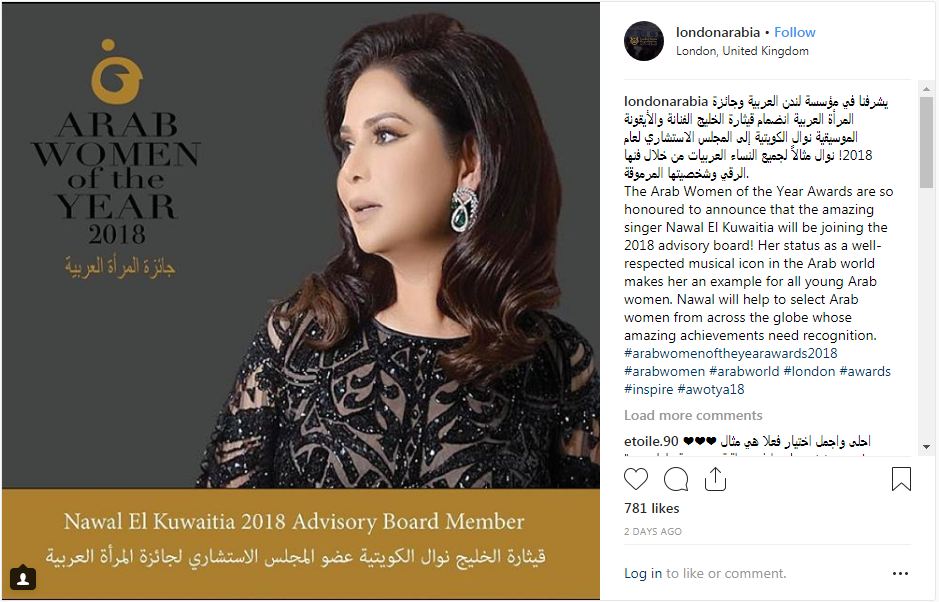Click the heart like icon
The image size is (939, 602).
point(636,479)
